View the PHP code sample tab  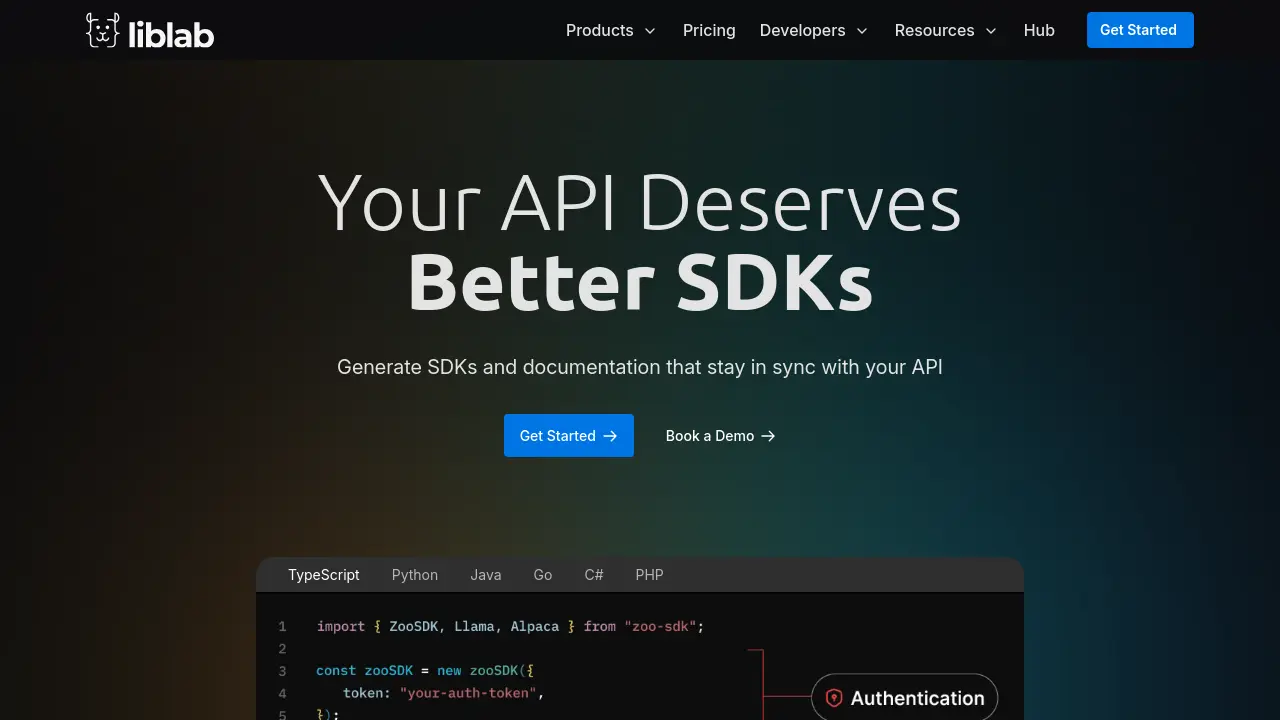649,575
